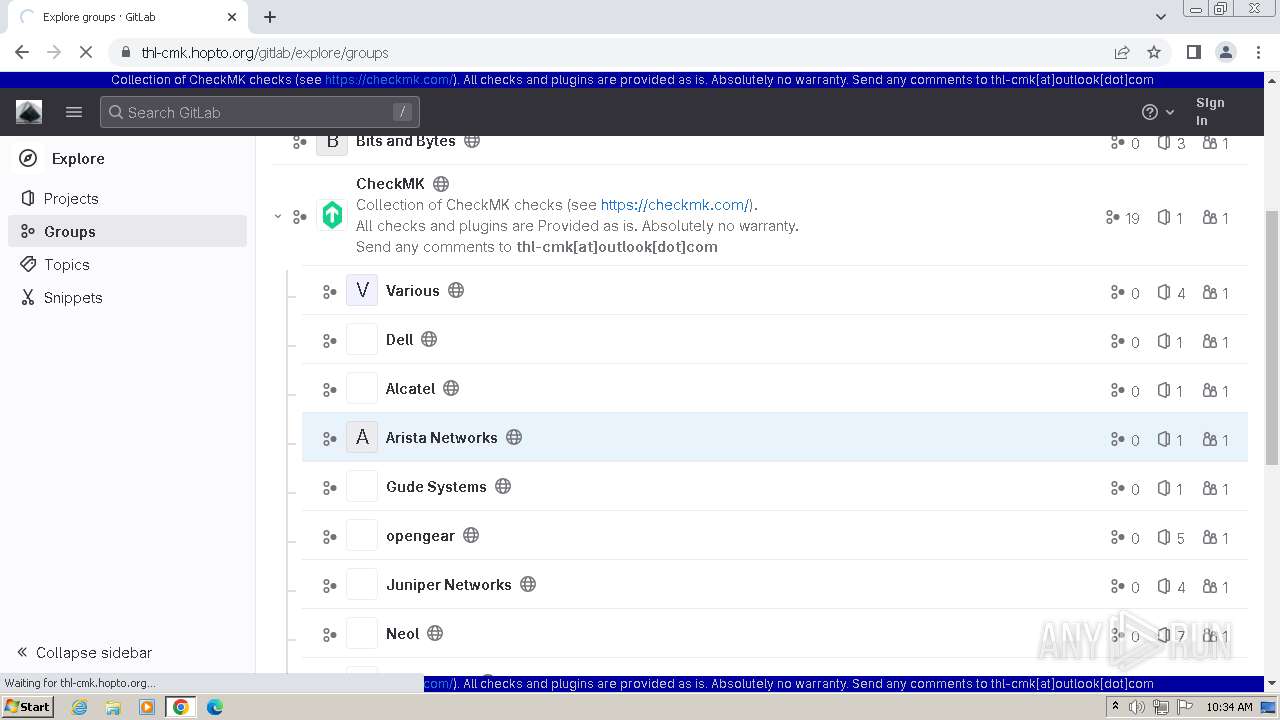Click the Sign In link
Viewport: 1280px width, 720px height.
pyautogui.click(x=1210, y=111)
